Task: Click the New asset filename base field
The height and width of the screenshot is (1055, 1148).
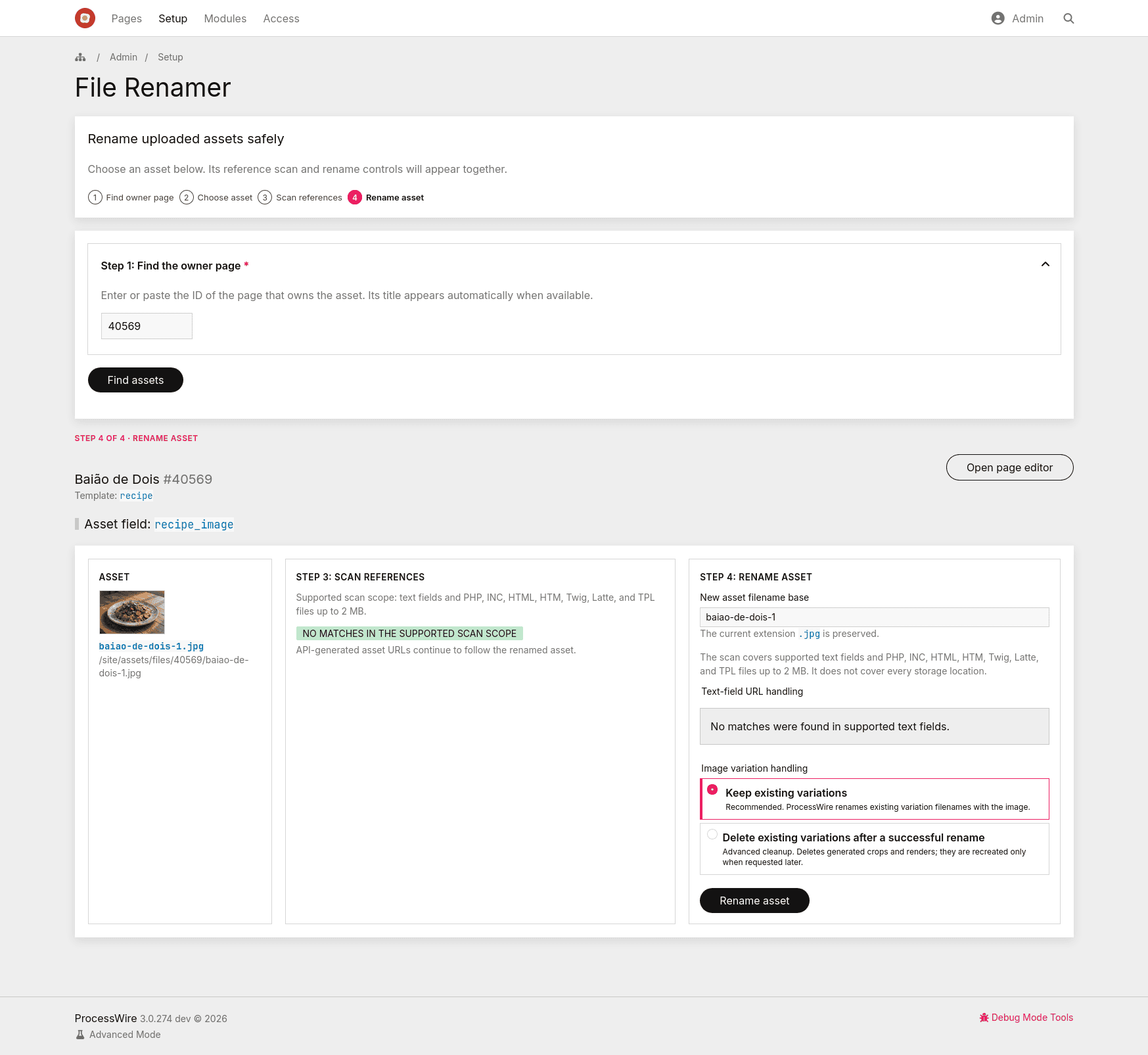Action: [x=874, y=617]
